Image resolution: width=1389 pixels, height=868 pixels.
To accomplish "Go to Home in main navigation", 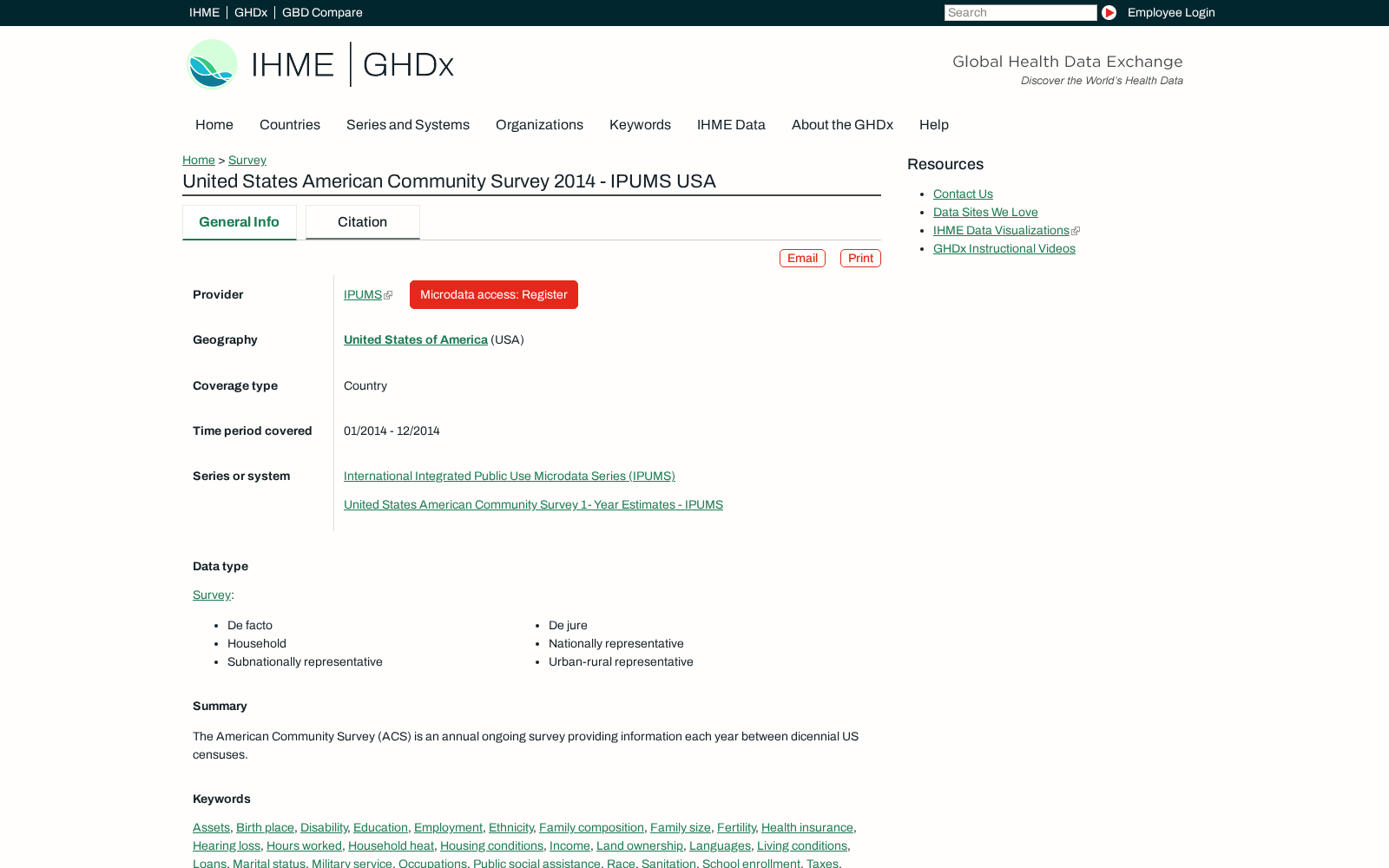I will pyautogui.click(x=214, y=124).
